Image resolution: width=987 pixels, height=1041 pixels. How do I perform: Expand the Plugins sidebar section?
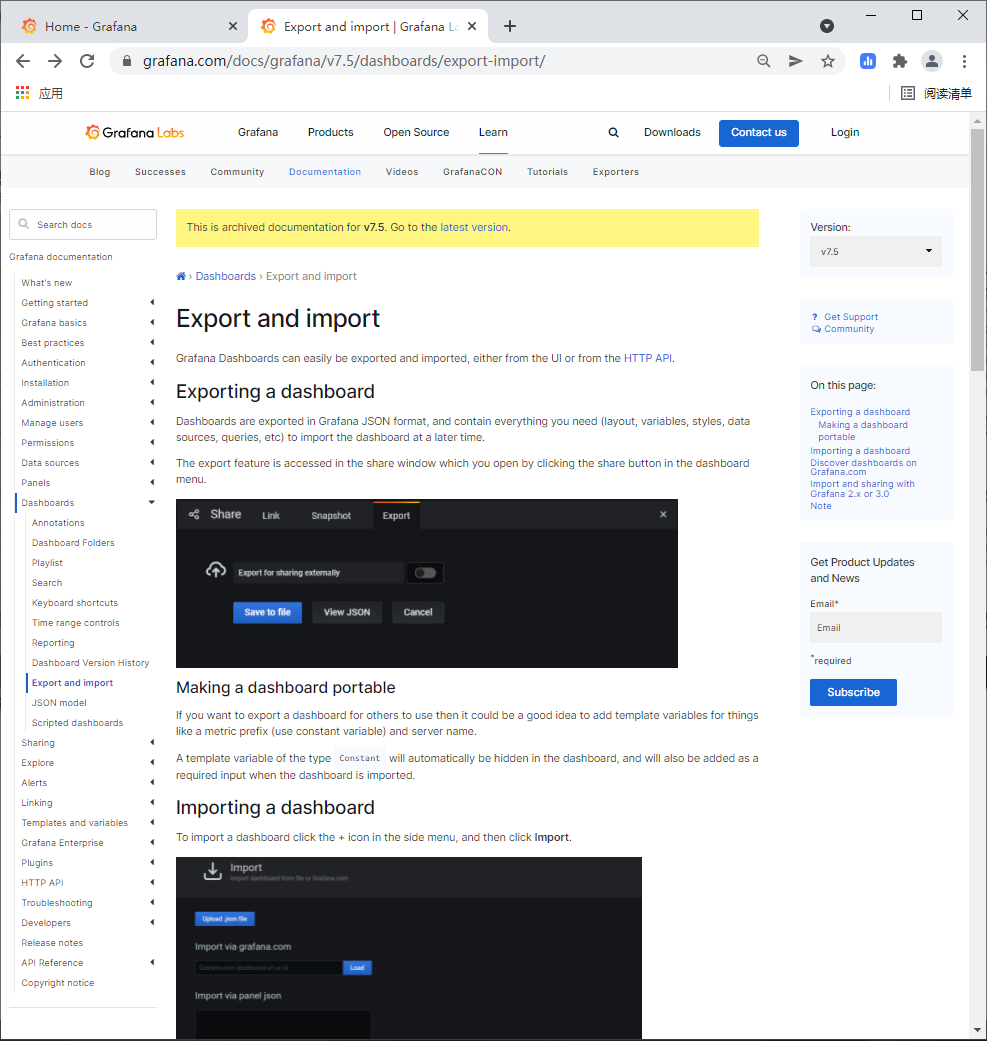tap(152, 862)
